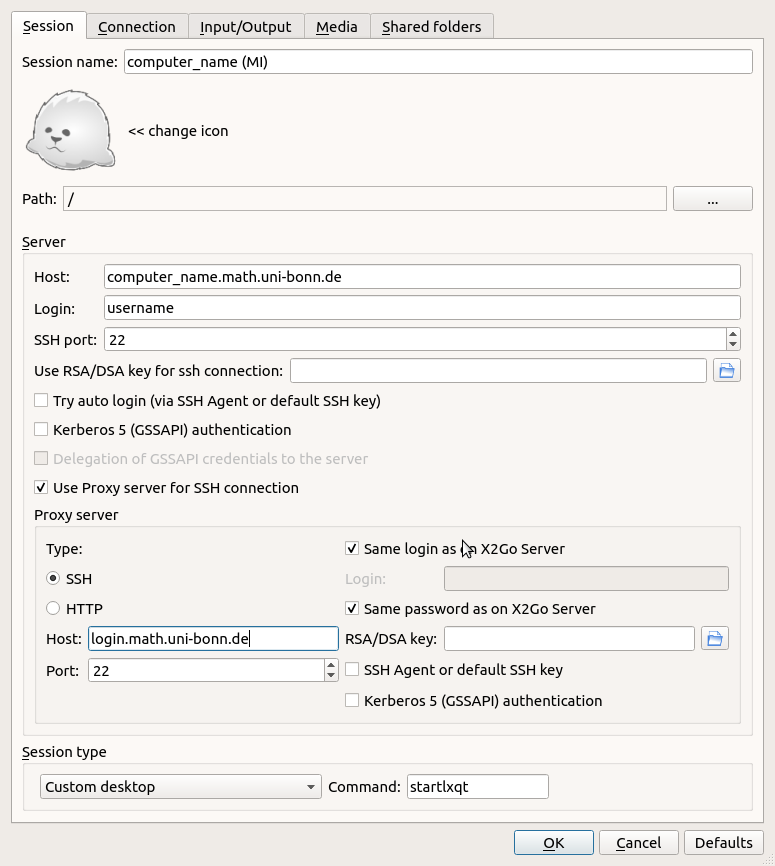The width and height of the screenshot is (775, 866).
Task: Click the Session name text field
Action: [437, 62]
